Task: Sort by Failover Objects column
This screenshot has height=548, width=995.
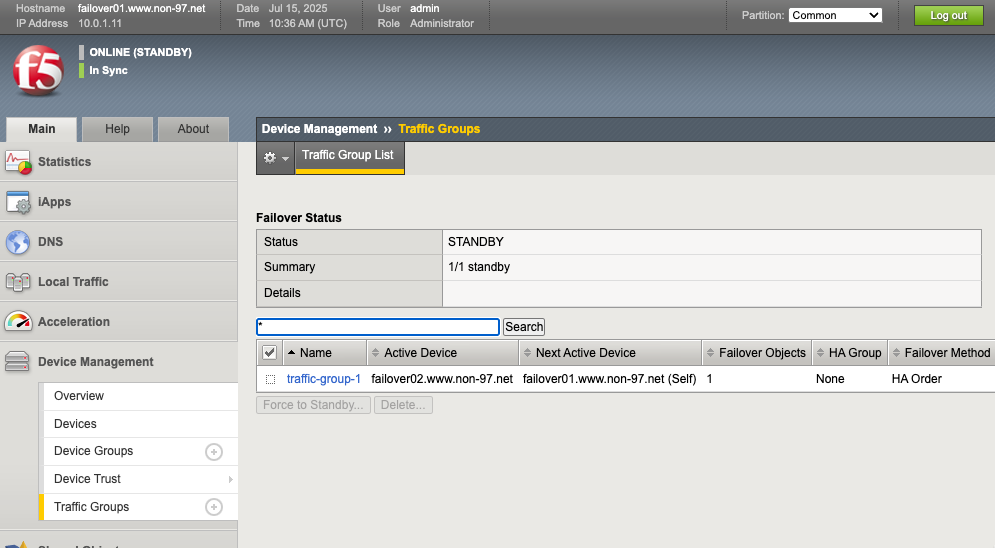Action: click(756, 353)
